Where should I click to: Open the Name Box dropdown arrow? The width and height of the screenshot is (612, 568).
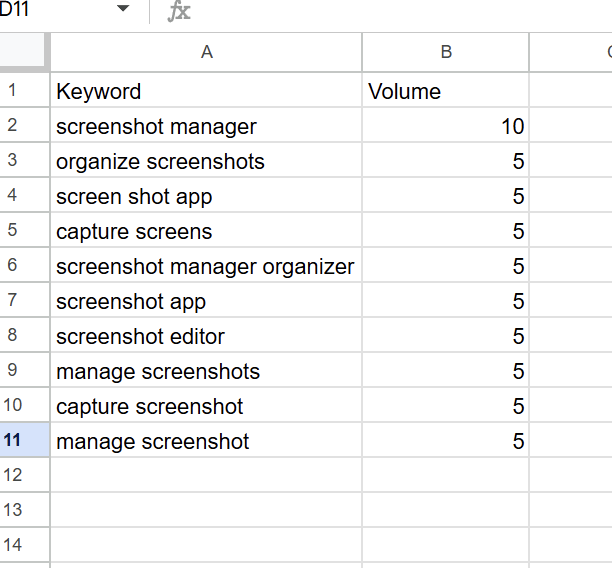point(123,9)
